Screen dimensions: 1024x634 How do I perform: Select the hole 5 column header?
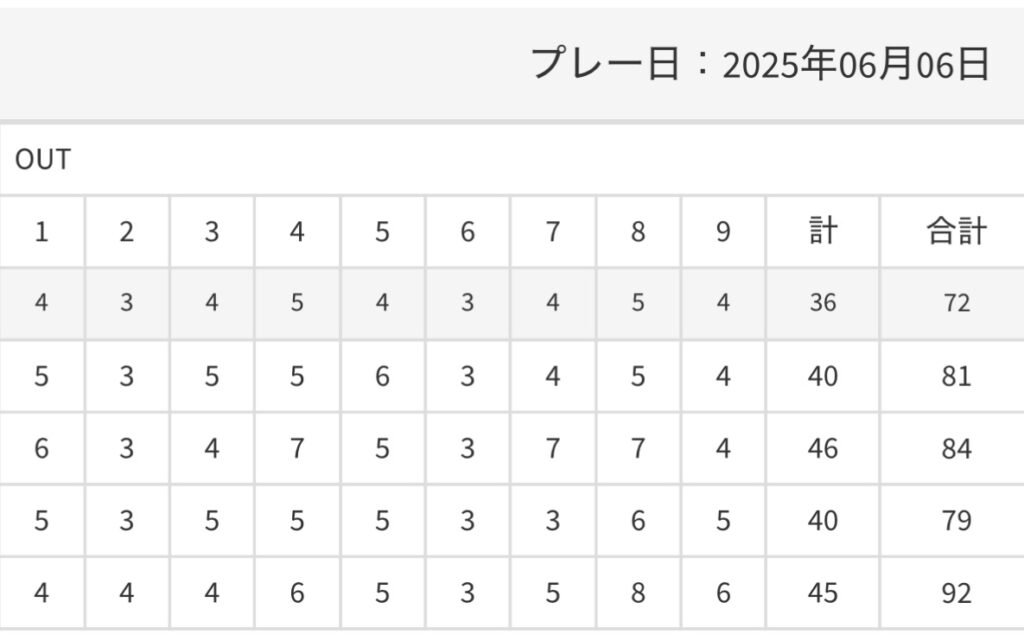[382, 232]
